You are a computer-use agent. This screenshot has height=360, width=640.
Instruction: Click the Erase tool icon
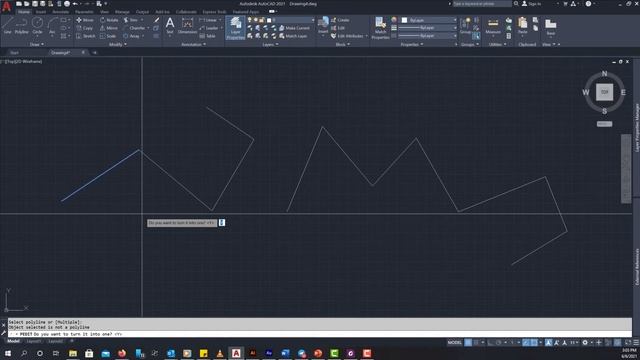(x=156, y=20)
